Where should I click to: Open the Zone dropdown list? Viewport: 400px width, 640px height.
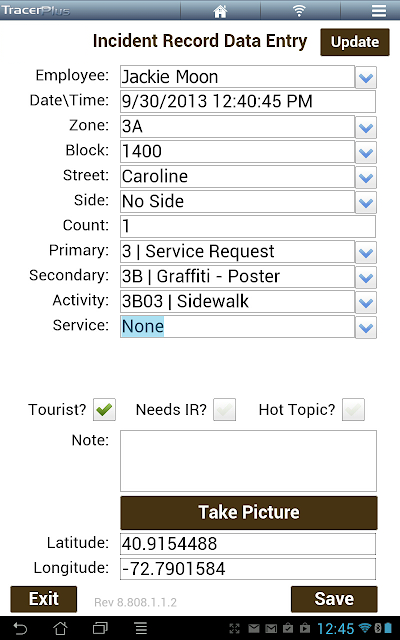coord(366,128)
